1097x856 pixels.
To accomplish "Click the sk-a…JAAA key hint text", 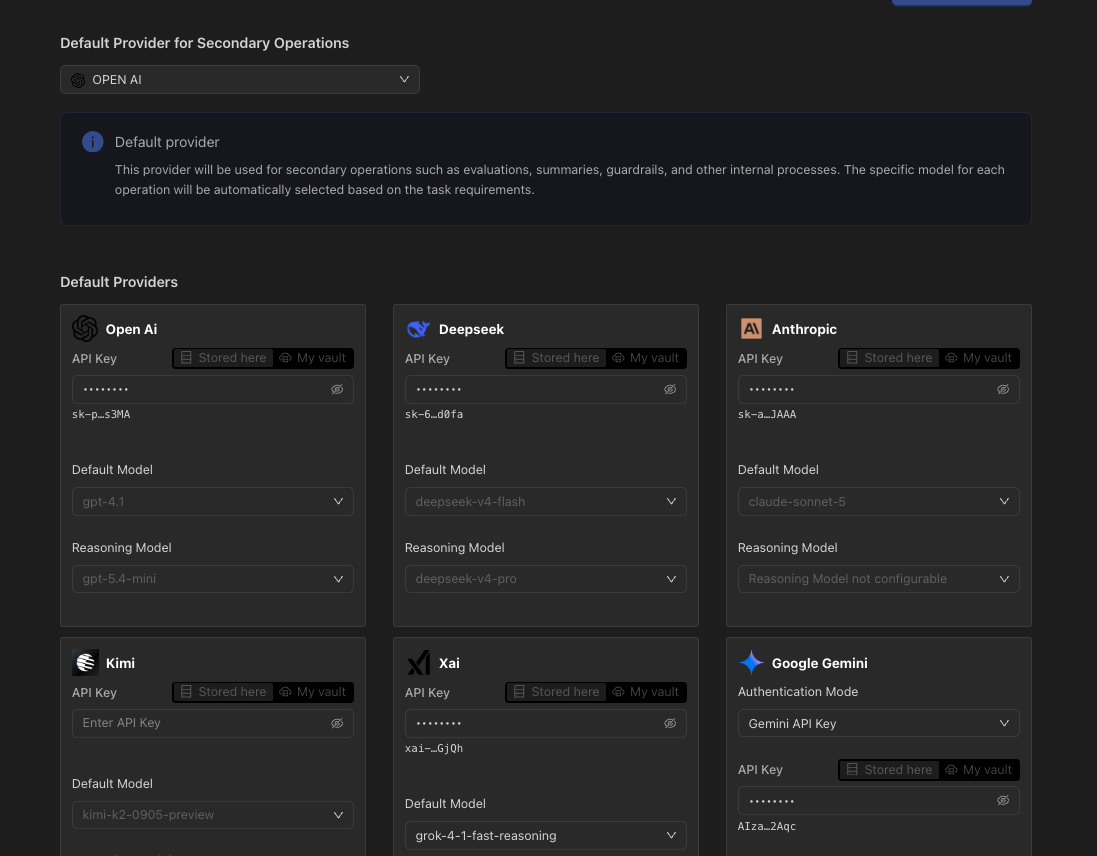I will (767, 414).
